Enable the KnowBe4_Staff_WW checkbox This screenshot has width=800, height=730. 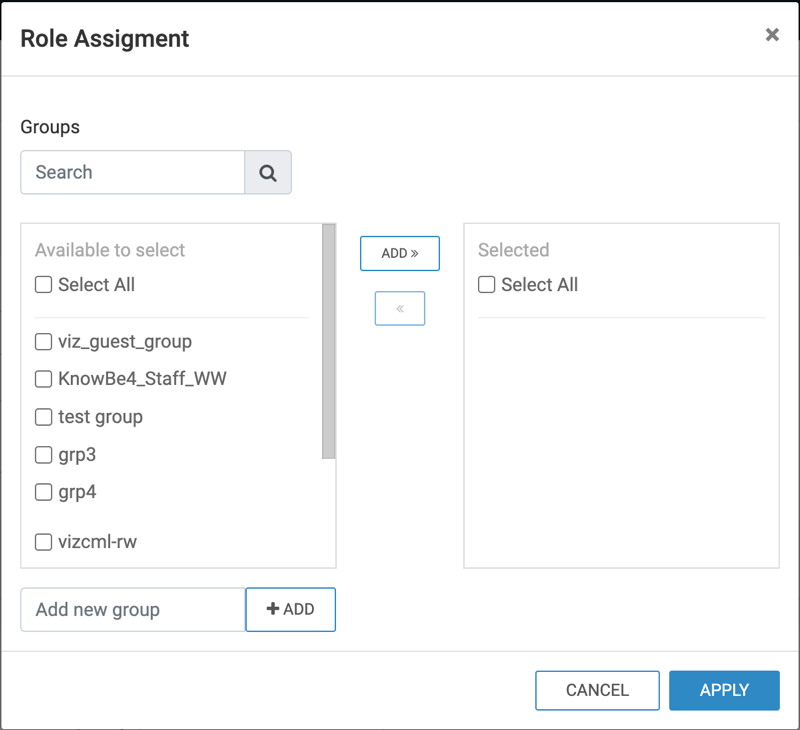point(44,379)
